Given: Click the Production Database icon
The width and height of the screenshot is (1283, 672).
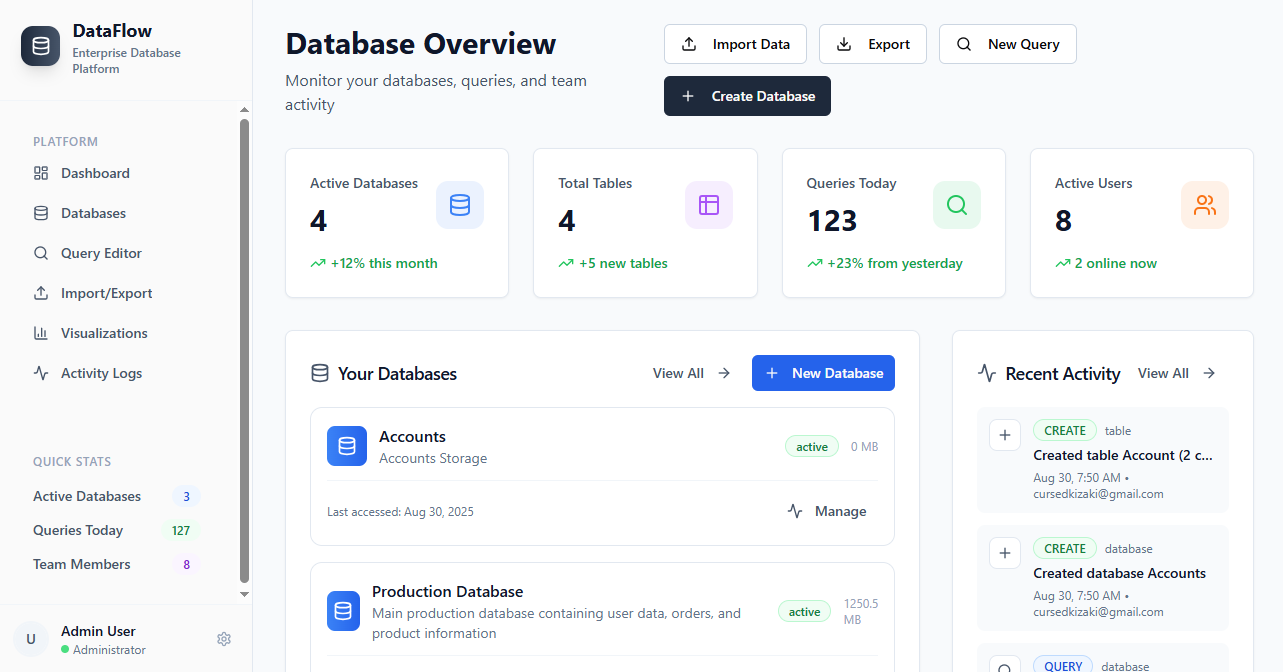Looking at the screenshot, I should pos(343,611).
